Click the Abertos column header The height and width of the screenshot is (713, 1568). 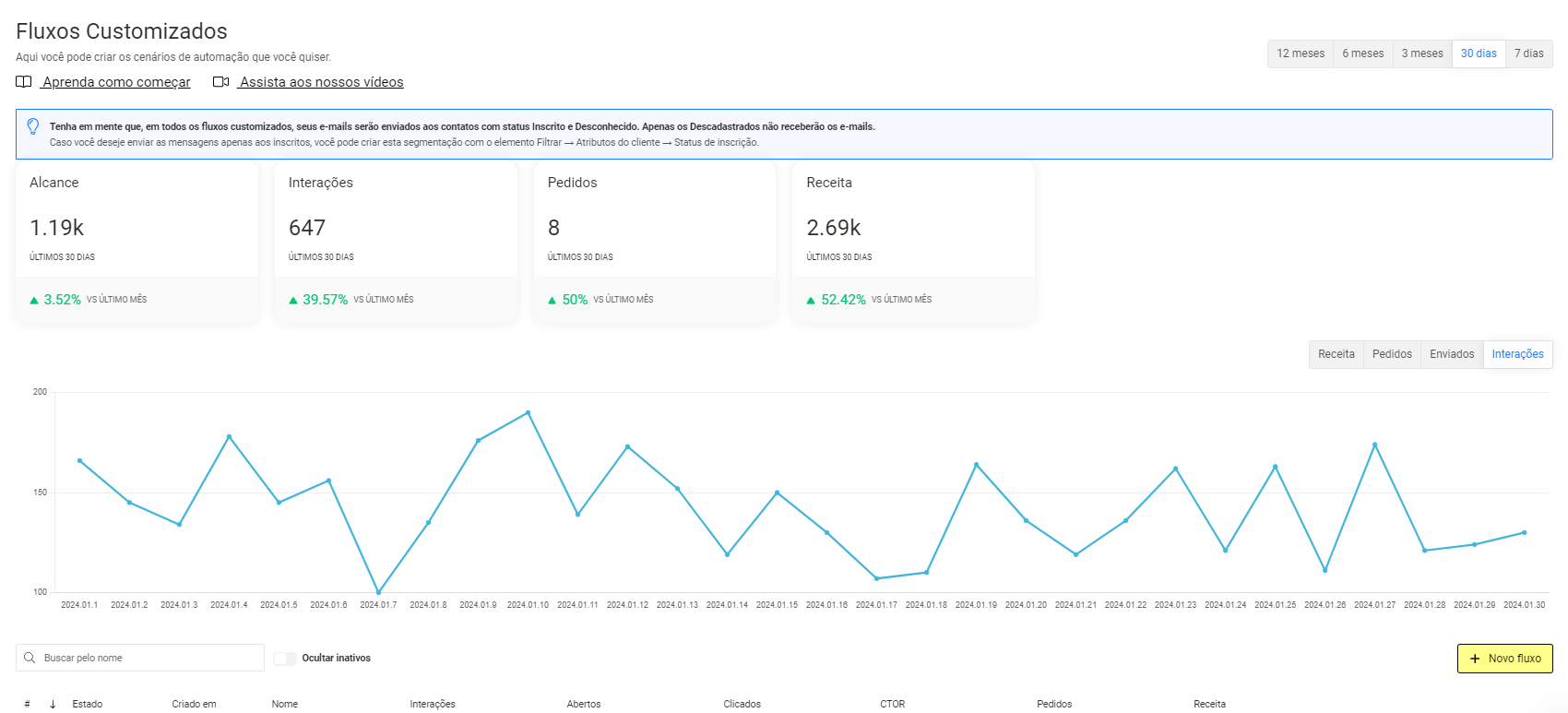[x=584, y=704]
